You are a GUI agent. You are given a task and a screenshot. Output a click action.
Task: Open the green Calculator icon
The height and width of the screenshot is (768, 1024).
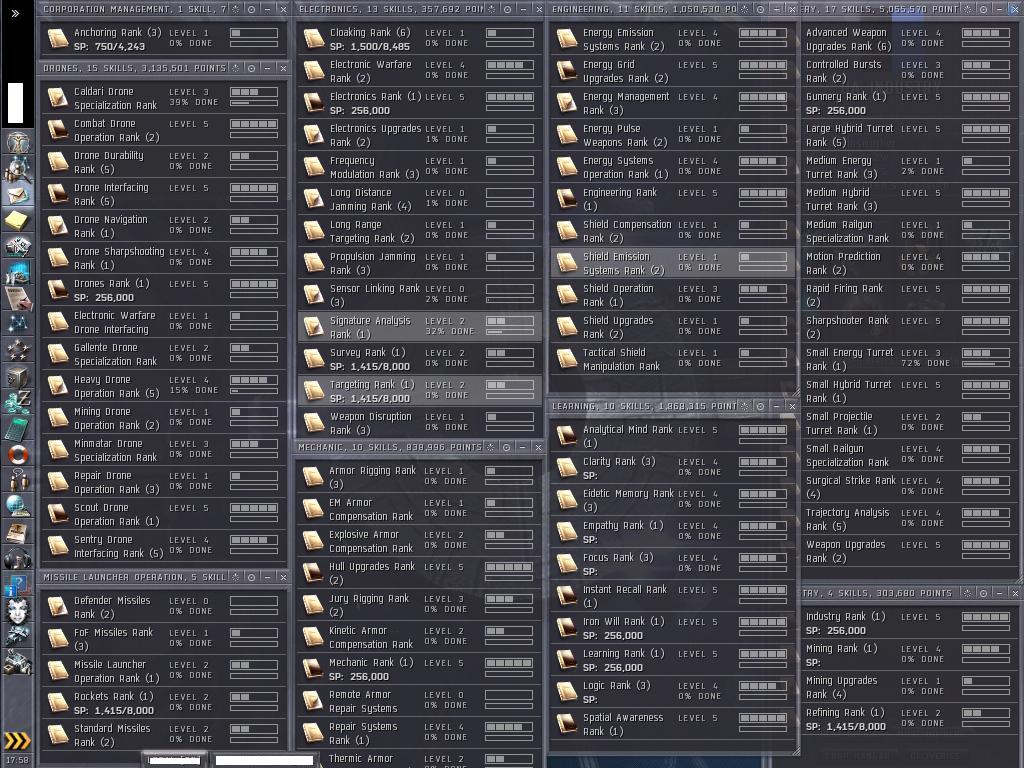click(x=17, y=428)
